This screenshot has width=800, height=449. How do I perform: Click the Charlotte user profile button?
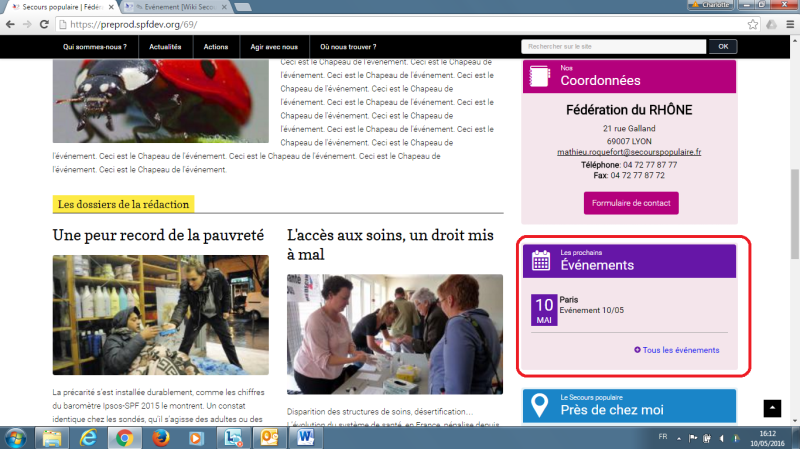pos(711,5)
